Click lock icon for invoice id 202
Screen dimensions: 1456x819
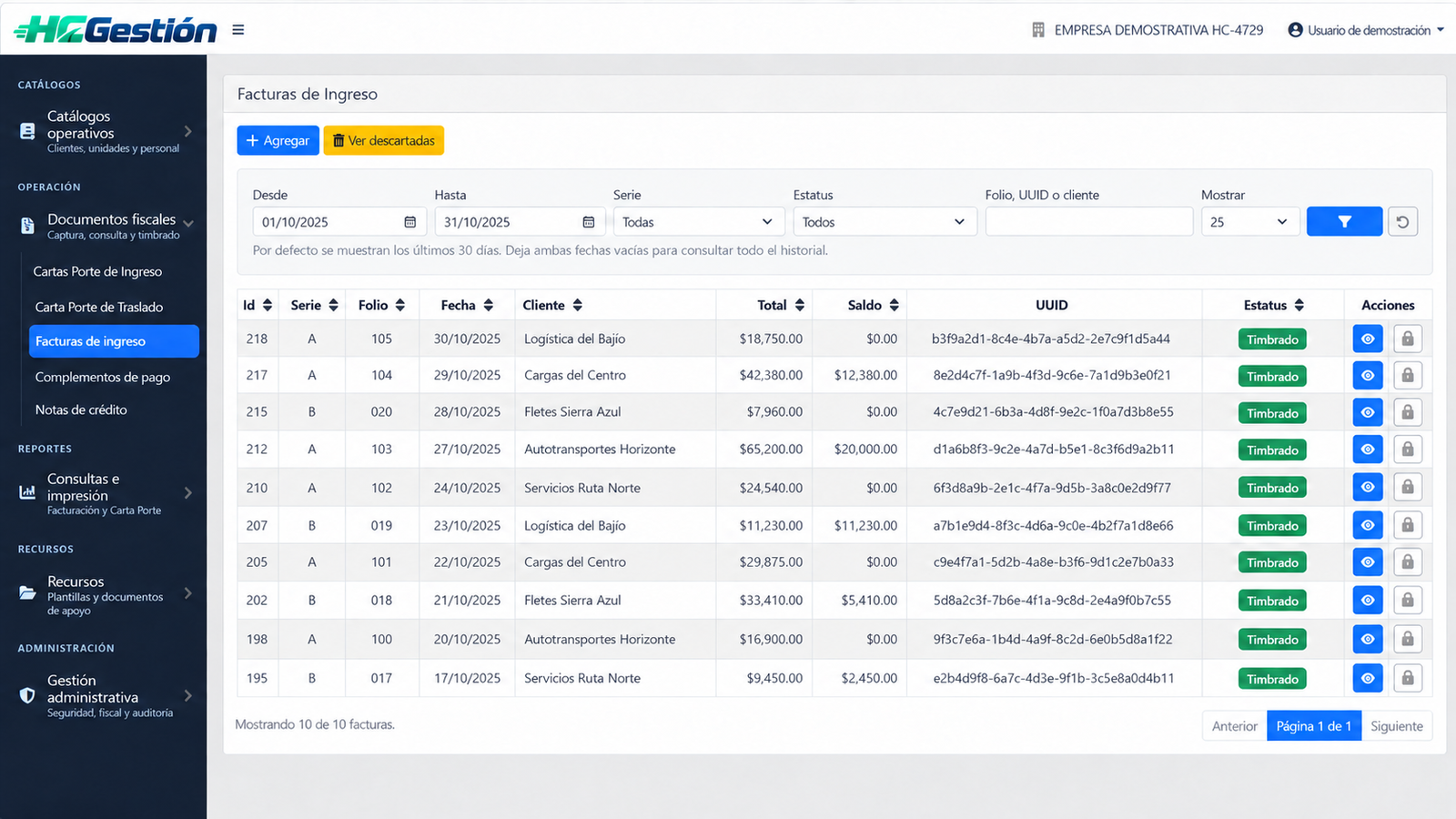1408,600
